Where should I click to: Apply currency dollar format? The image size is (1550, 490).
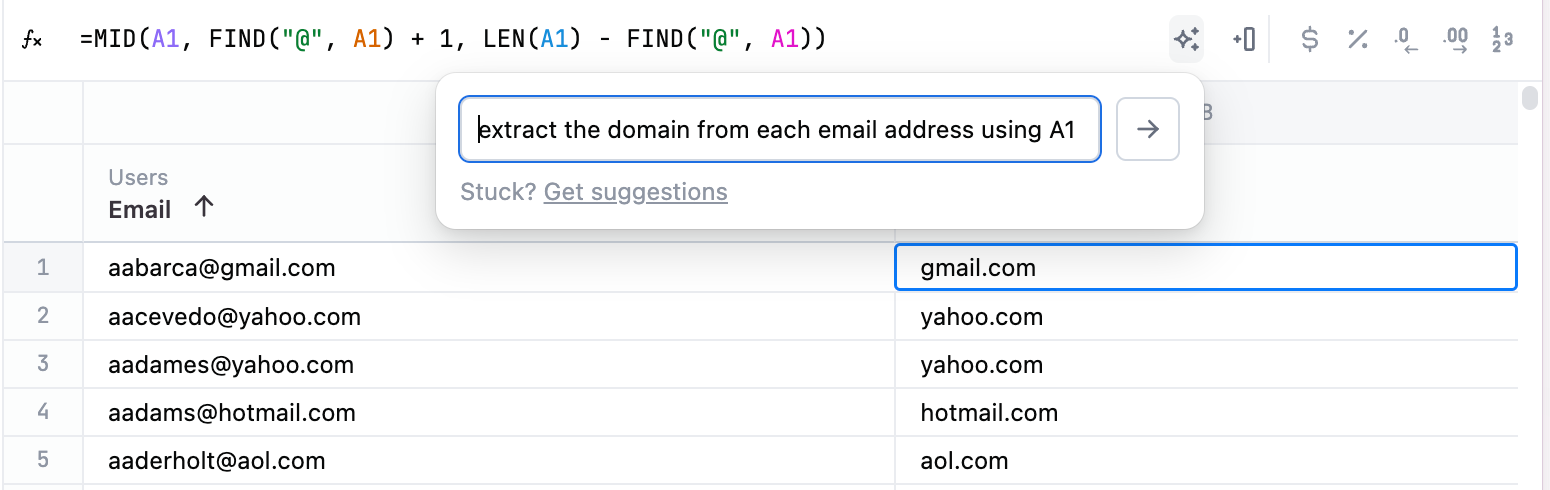(x=1309, y=40)
